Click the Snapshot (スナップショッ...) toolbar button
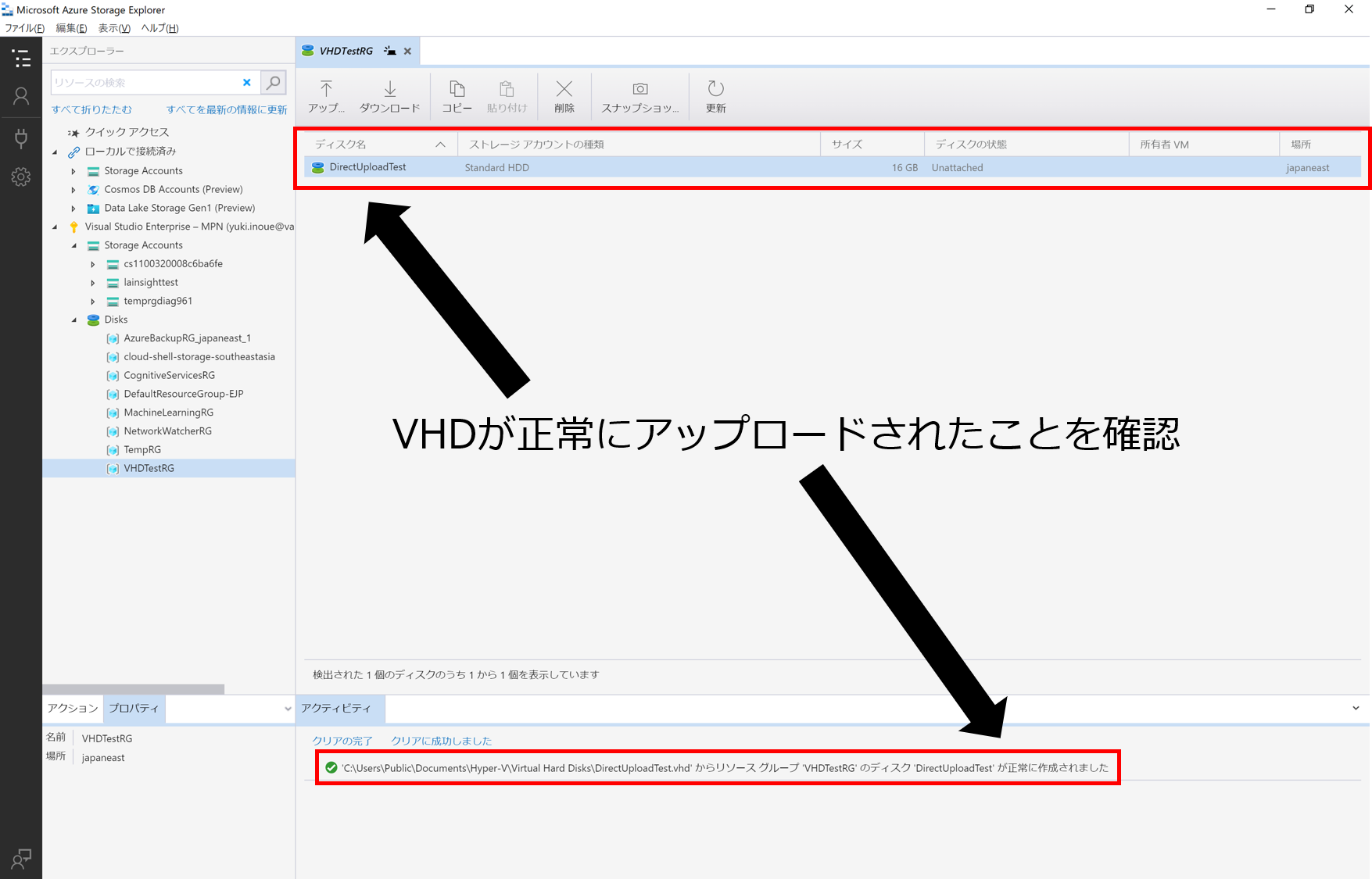1372x879 pixels. pyautogui.click(x=639, y=96)
